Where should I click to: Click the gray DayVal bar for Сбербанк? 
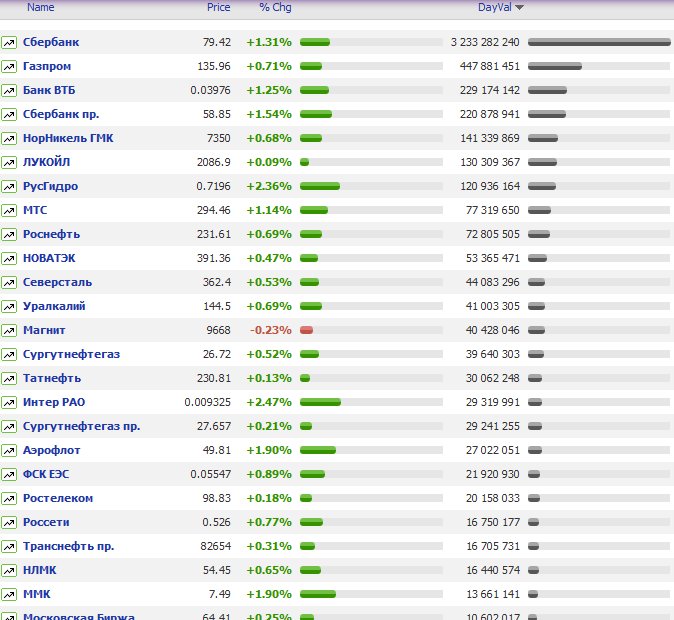(598, 42)
